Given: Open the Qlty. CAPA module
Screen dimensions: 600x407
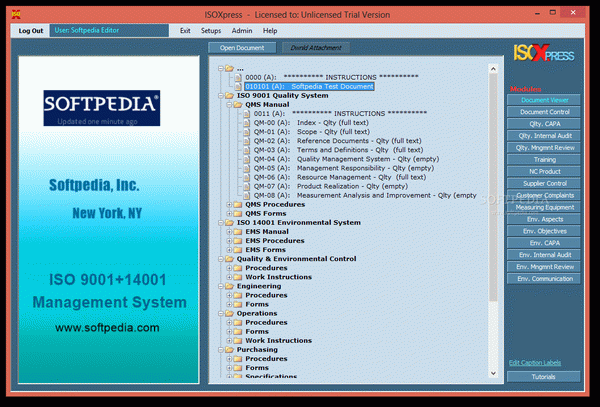Looking at the screenshot, I should [x=544, y=124].
